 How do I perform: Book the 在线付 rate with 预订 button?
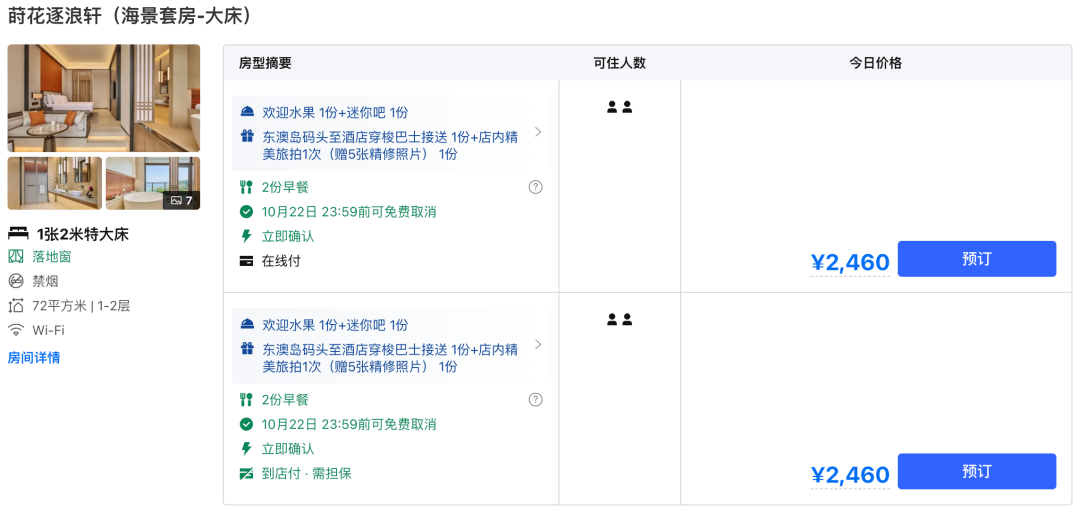coord(976,259)
